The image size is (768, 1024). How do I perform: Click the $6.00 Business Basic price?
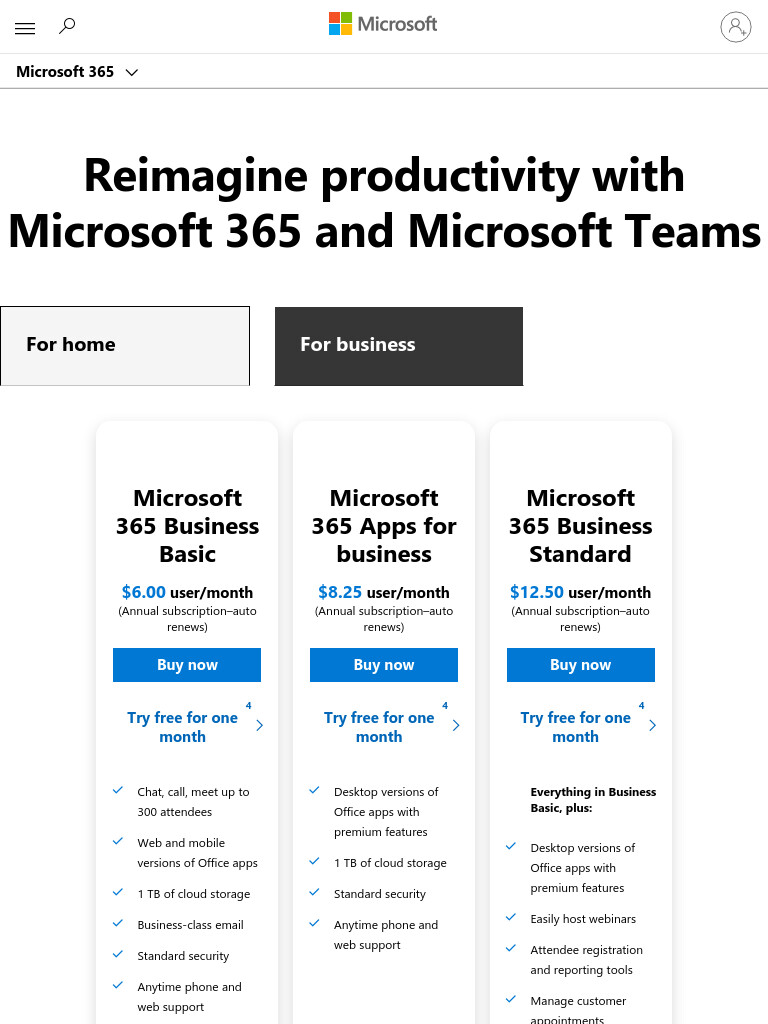click(x=144, y=592)
